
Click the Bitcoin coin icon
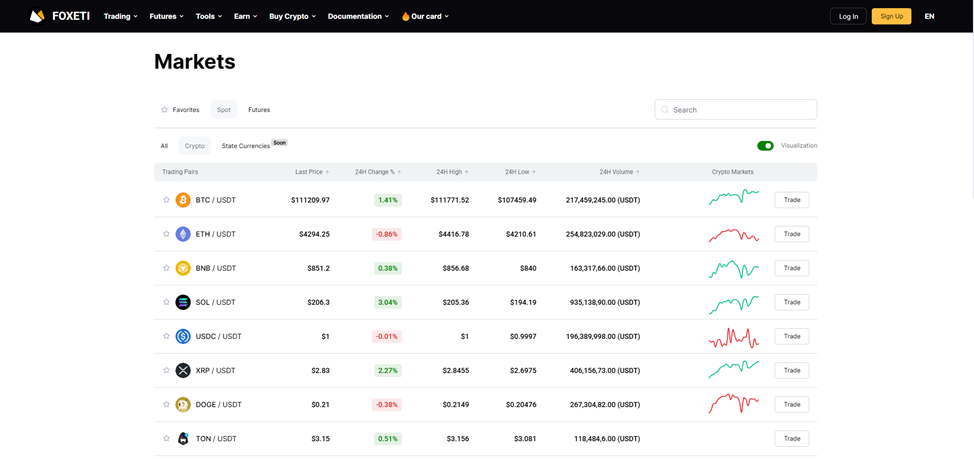(x=183, y=200)
